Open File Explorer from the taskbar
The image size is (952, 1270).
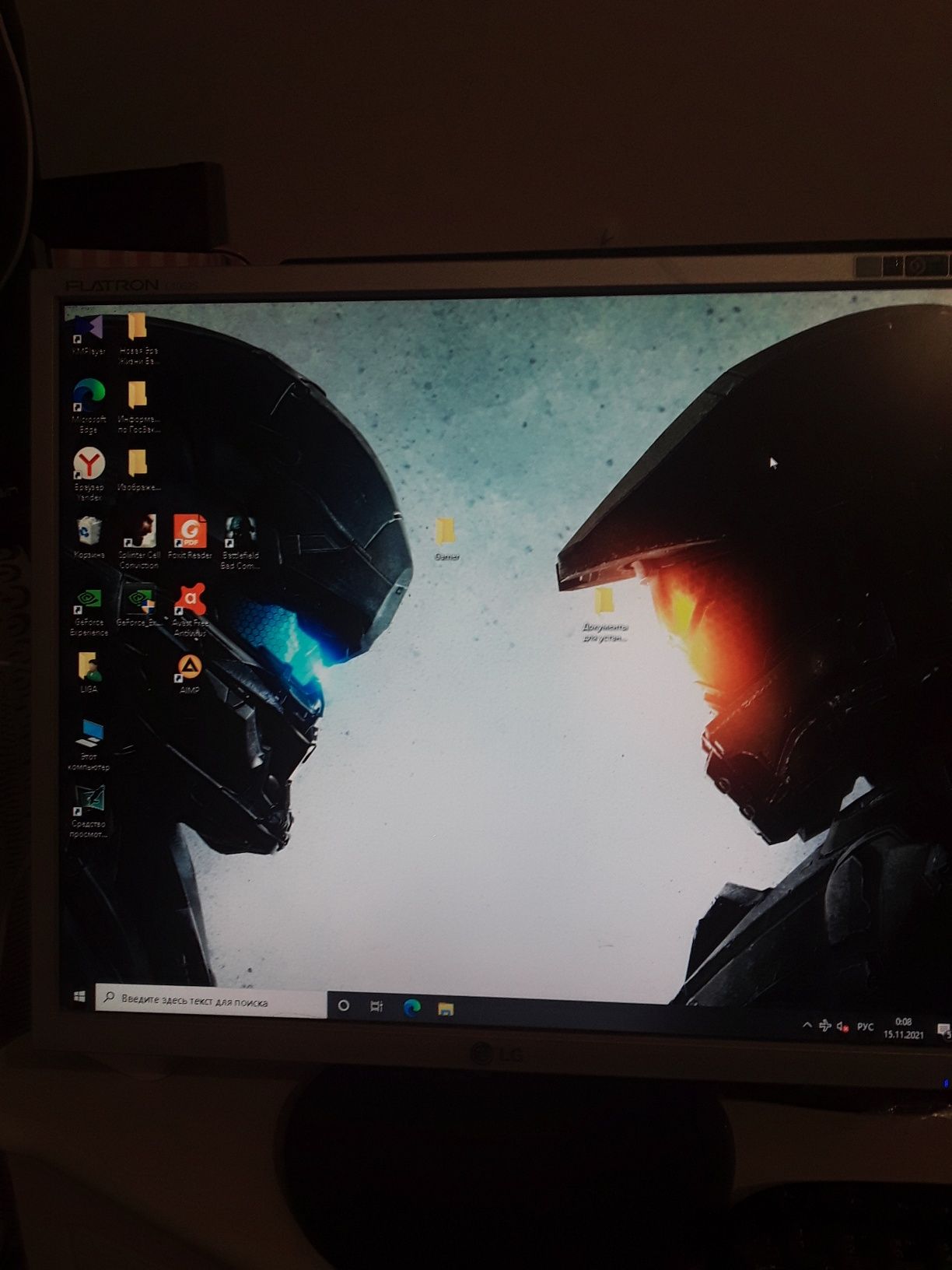point(446,1009)
